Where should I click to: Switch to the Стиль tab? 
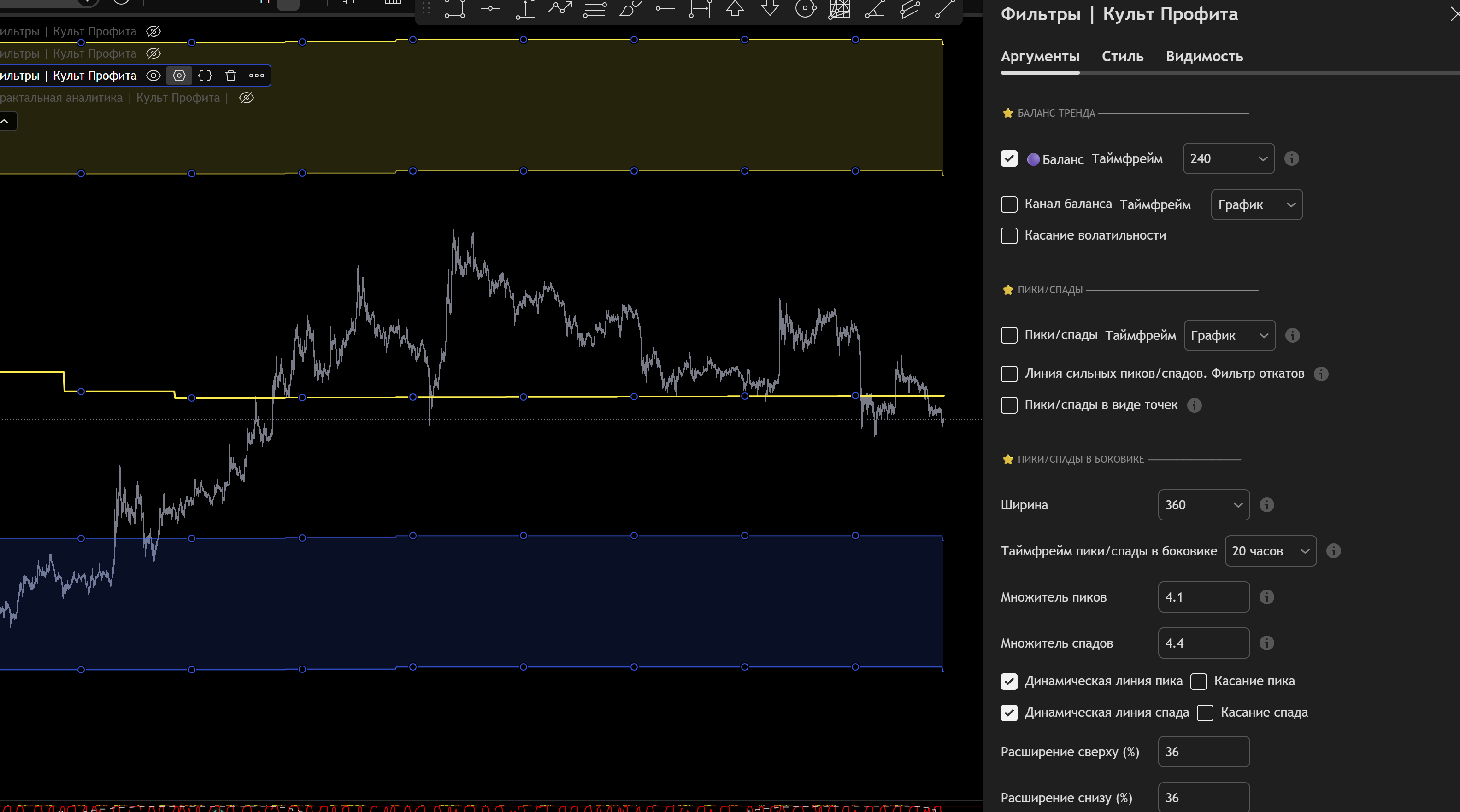[1122, 56]
